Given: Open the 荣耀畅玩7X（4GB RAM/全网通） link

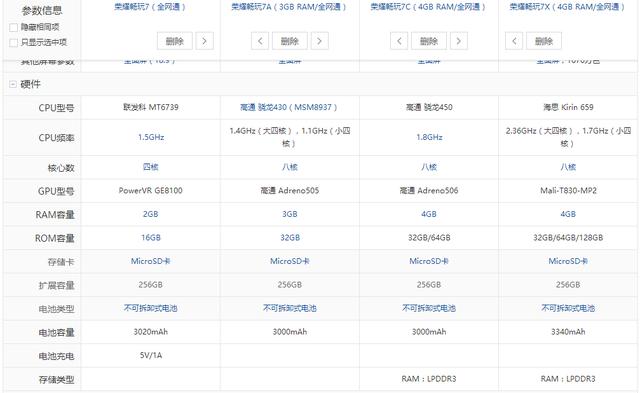Looking at the screenshot, I should pos(567,7).
